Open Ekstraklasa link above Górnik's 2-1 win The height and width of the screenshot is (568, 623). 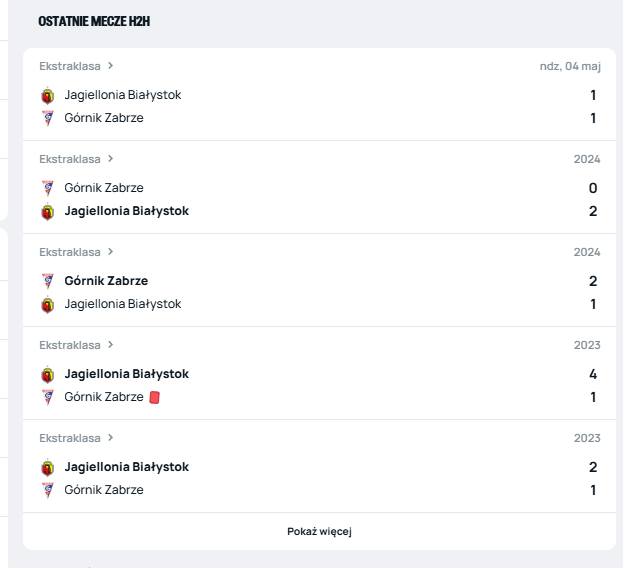(x=70, y=252)
